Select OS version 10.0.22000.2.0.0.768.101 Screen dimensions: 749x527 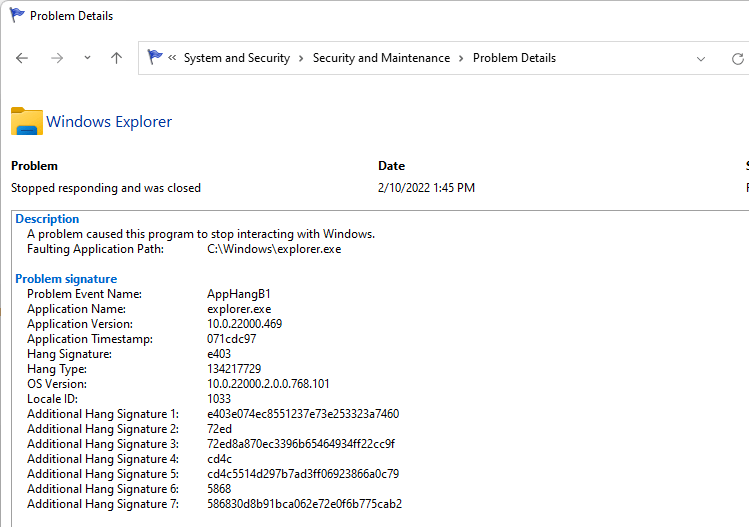[x=268, y=384]
